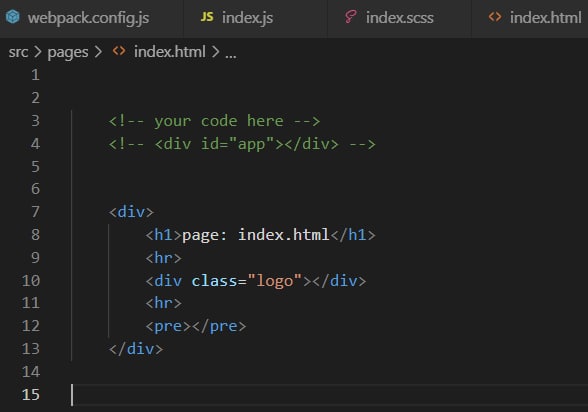Click the pages breadcrumb segment
Image resolution: width=588 pixels, height=412 pixels.
(68, 52)
